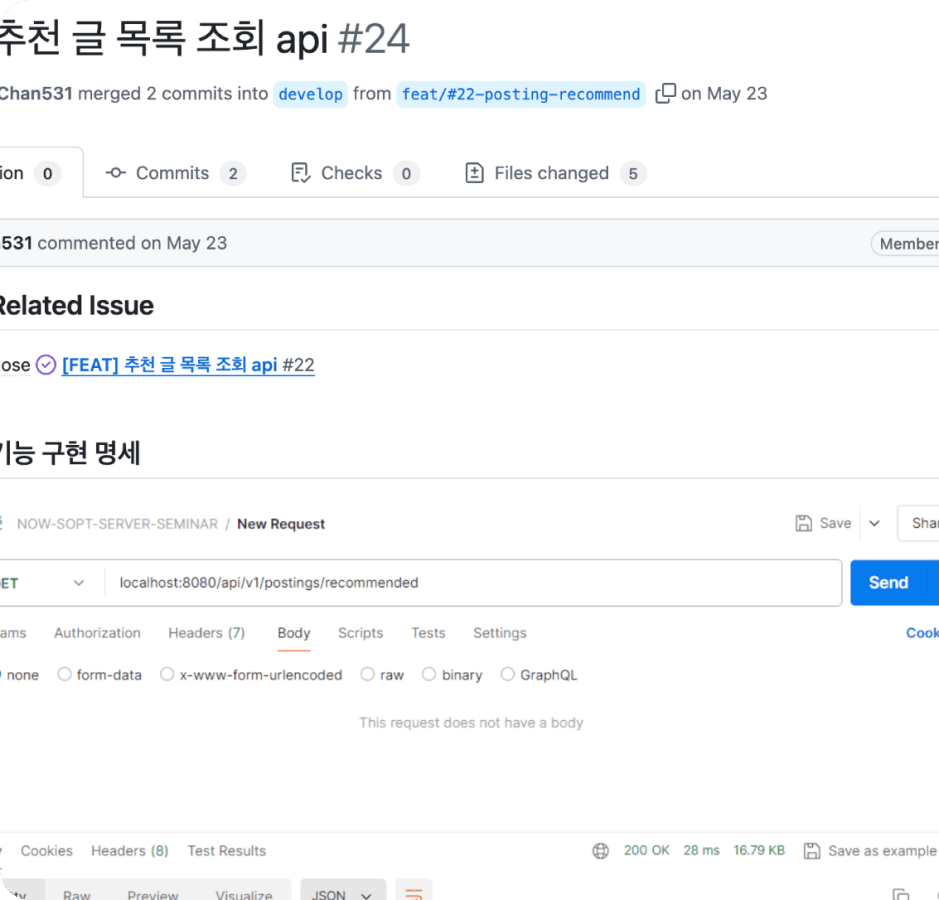The height and width of the screenshot is (900, 939).
Task: Open the HTTP method dropdown chevron
Action: tap(78, 583)
